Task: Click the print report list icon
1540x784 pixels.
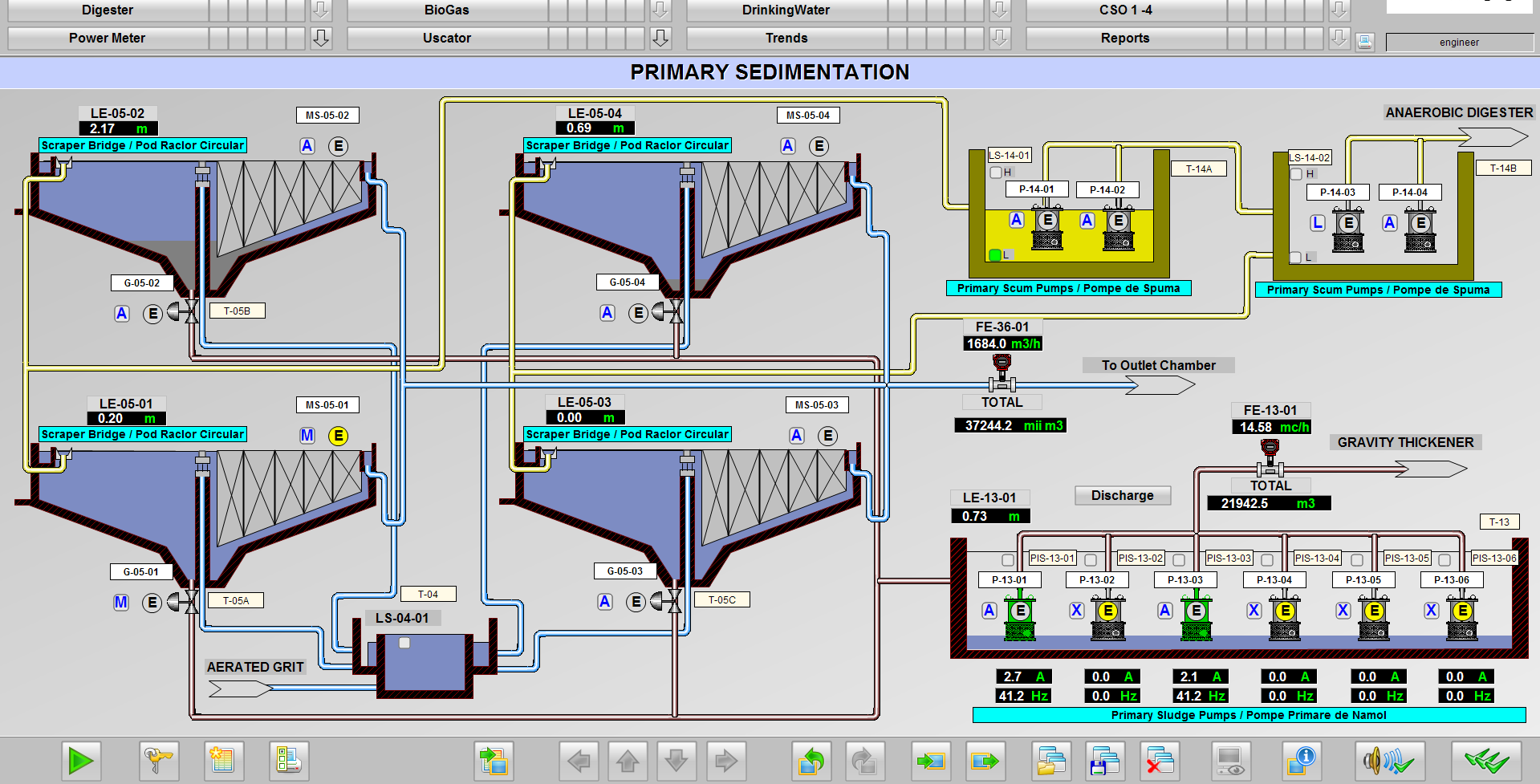Action: point(288,760)
